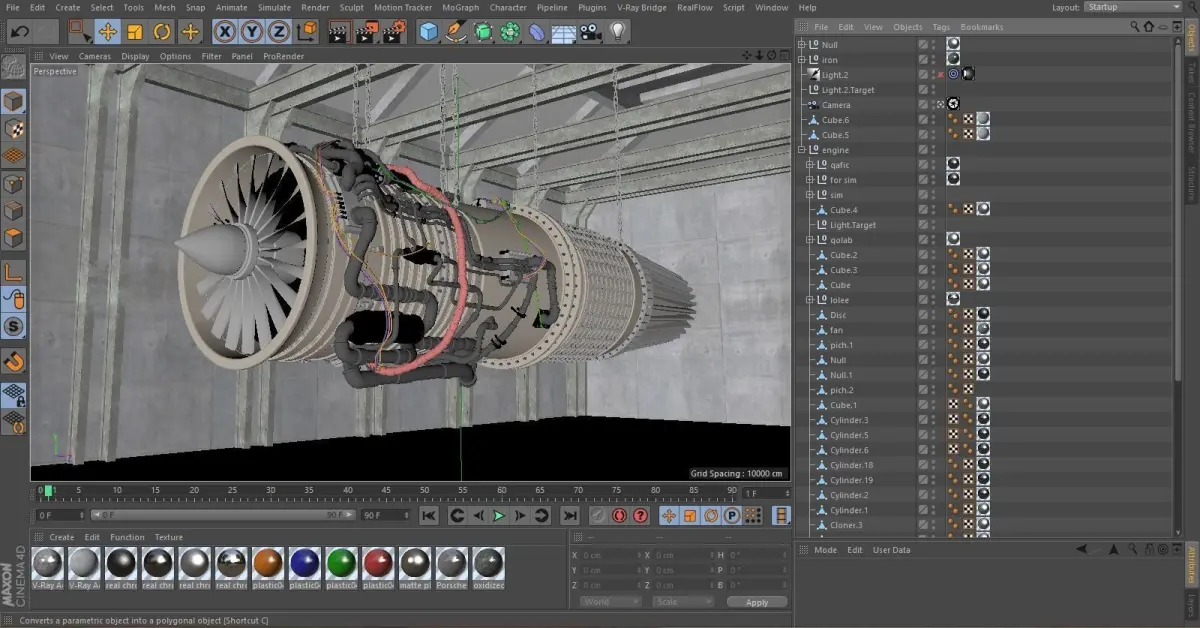Select the Move tool in top toolbar
Viewport: 1200px width, 628px height.
pyautogui.click(x=107, y=32)
